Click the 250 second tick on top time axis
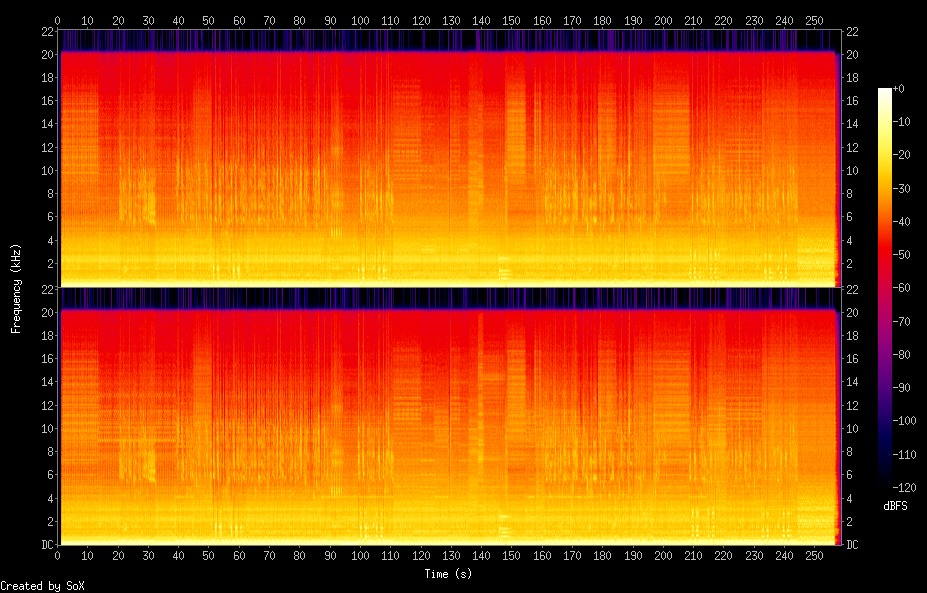 (x=814, y=20)
